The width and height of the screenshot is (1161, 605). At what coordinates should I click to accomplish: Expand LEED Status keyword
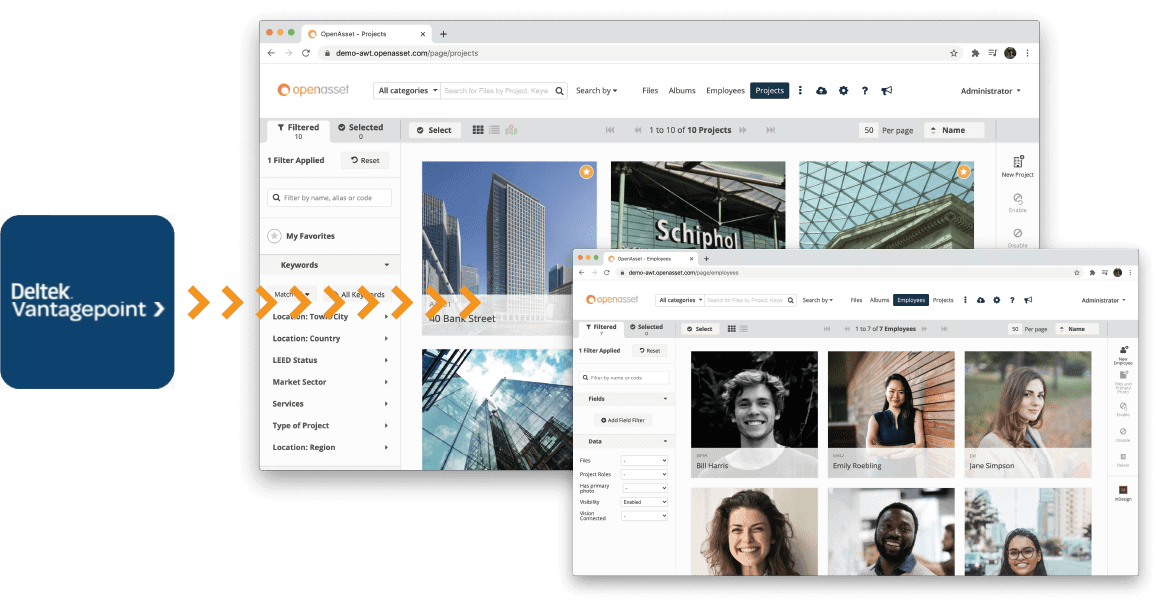click(x=330, y=360)
